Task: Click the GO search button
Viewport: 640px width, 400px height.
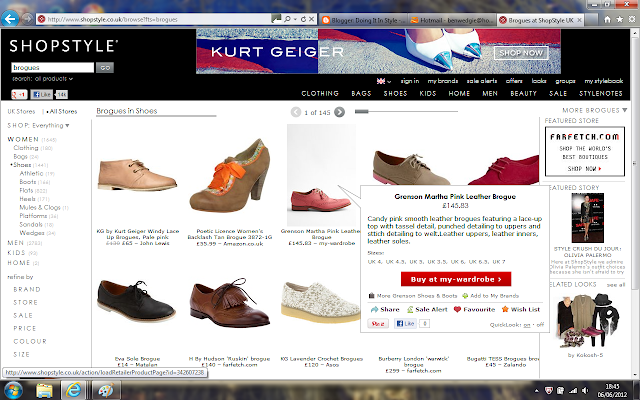Action: pos(105,67)
